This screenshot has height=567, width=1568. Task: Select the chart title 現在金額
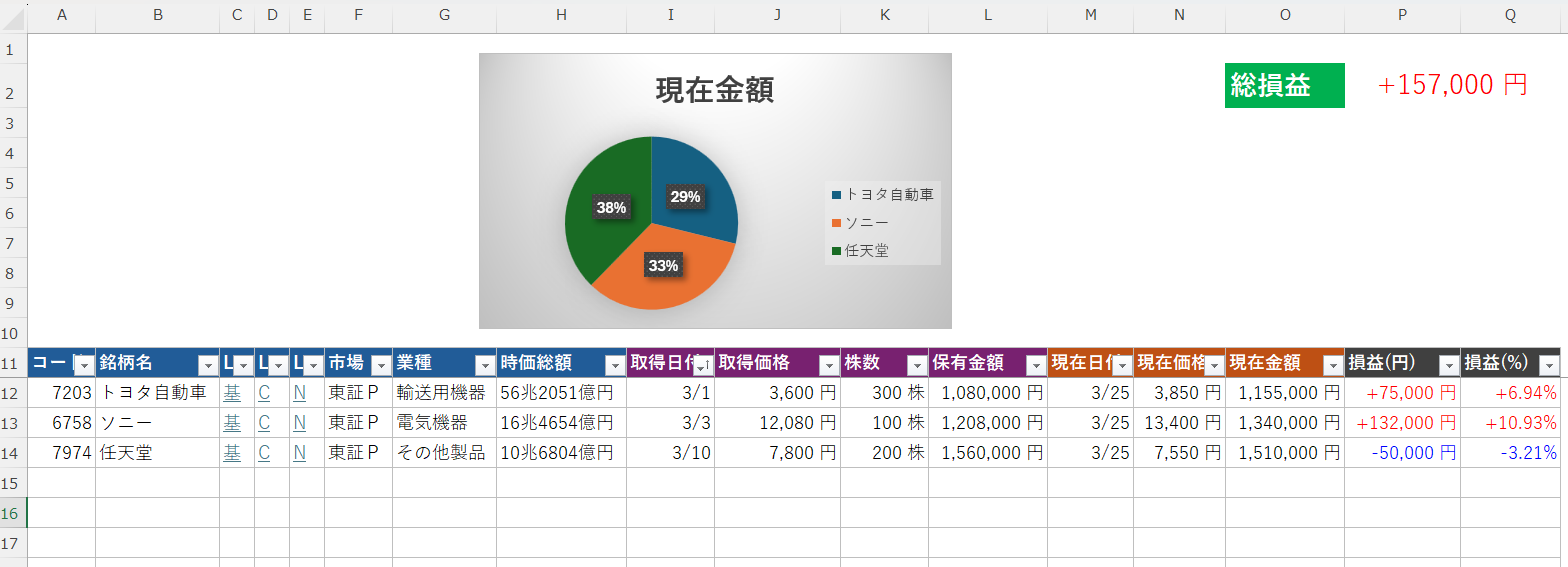[x=715, y=90]
